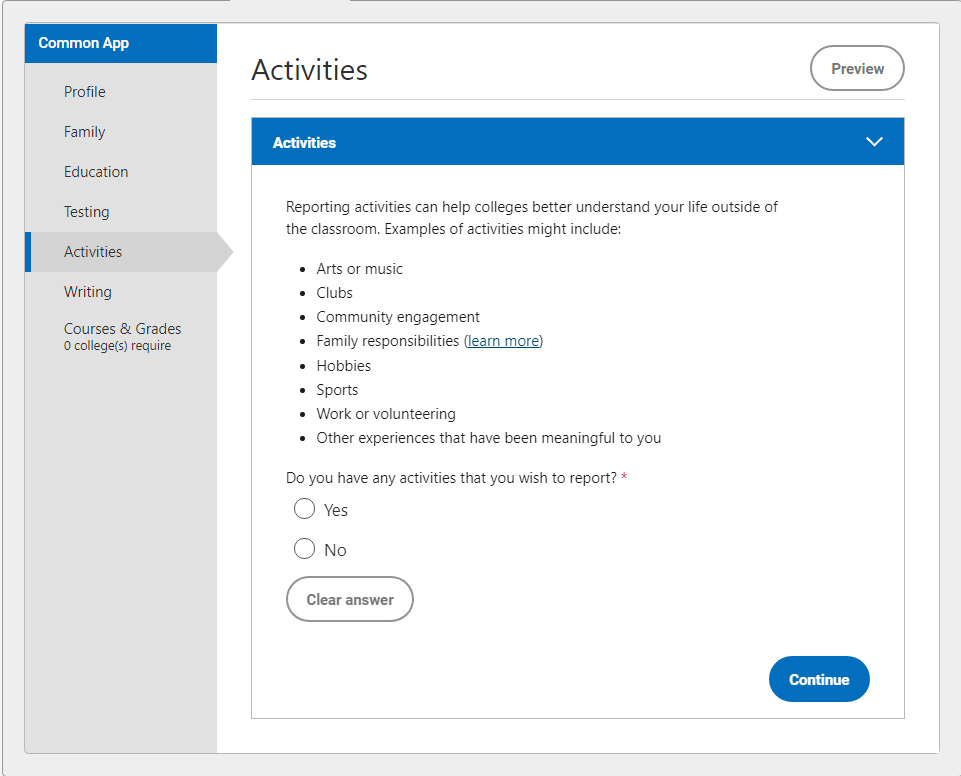This screenshot has width=961, height=776.
Task: Click the Common App sidebar header
Action: pos(84,43)
